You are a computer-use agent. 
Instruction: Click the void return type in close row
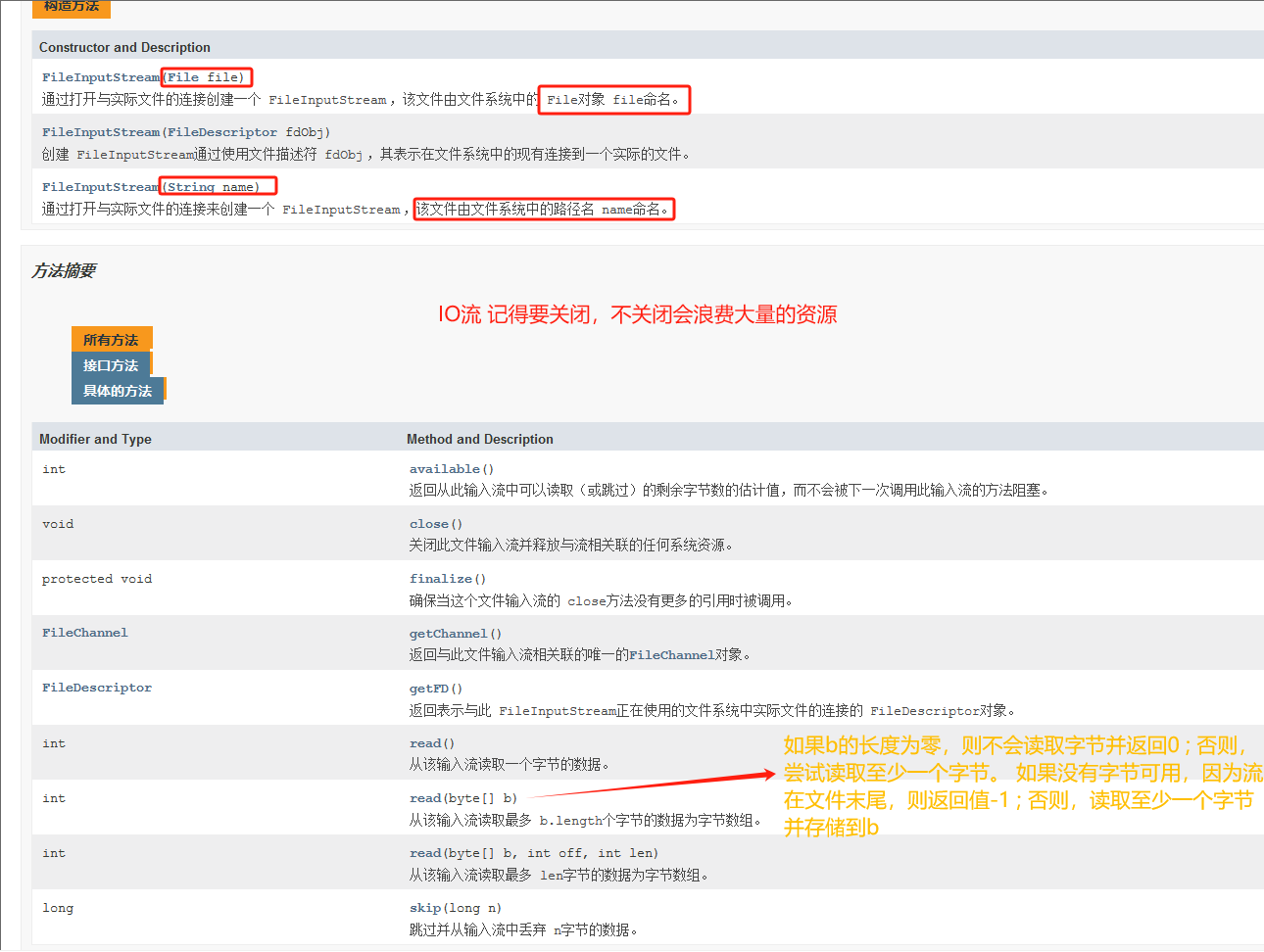[58, 524]
